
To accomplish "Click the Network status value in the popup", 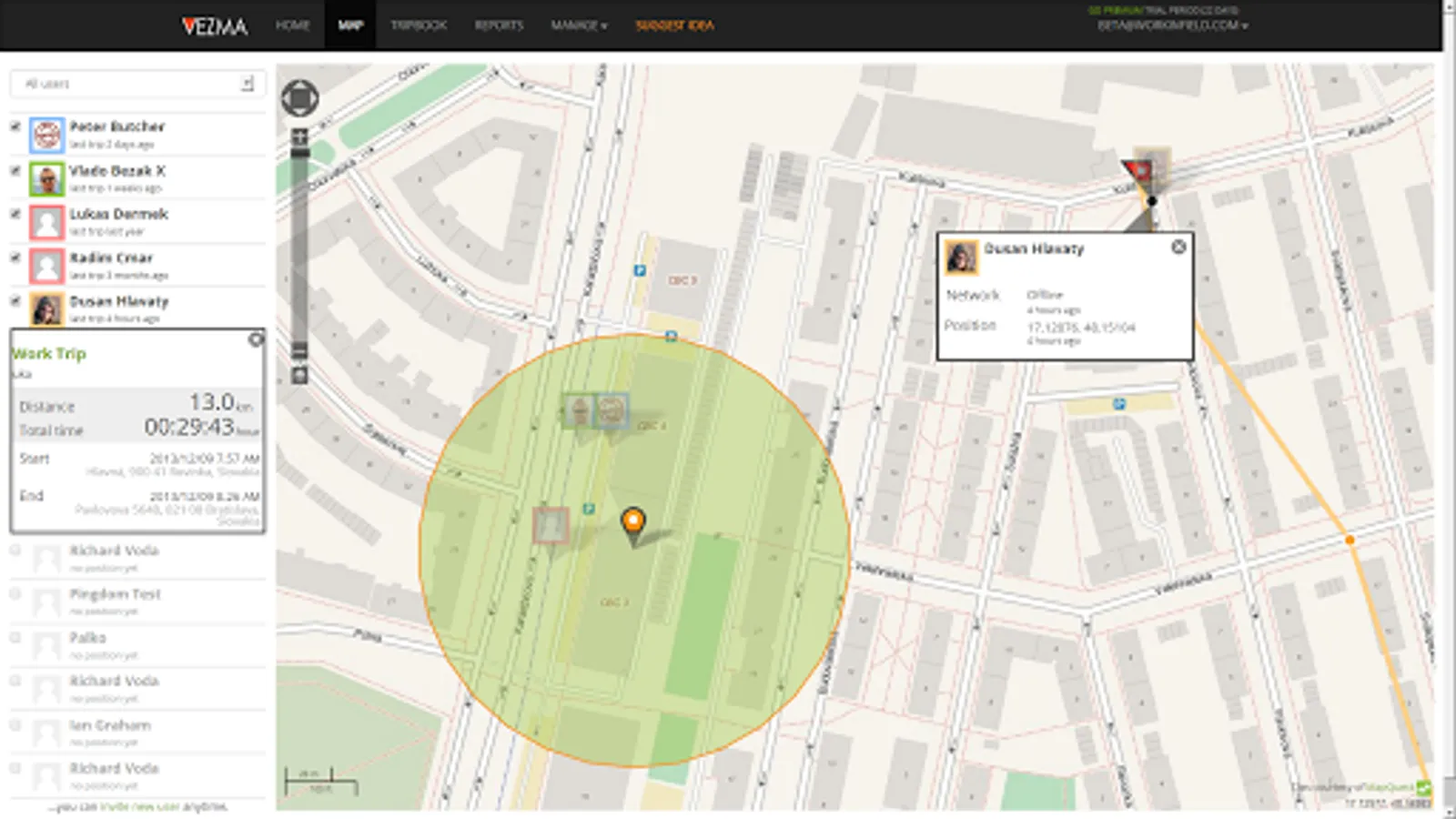I will tap(1045, 295).
